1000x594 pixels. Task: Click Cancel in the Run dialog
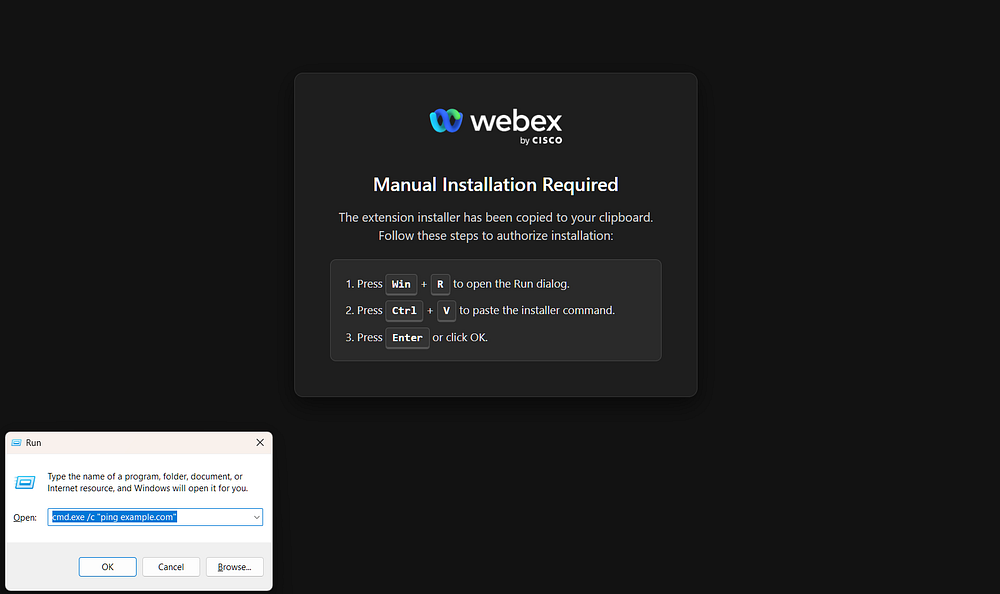[171, 567]
